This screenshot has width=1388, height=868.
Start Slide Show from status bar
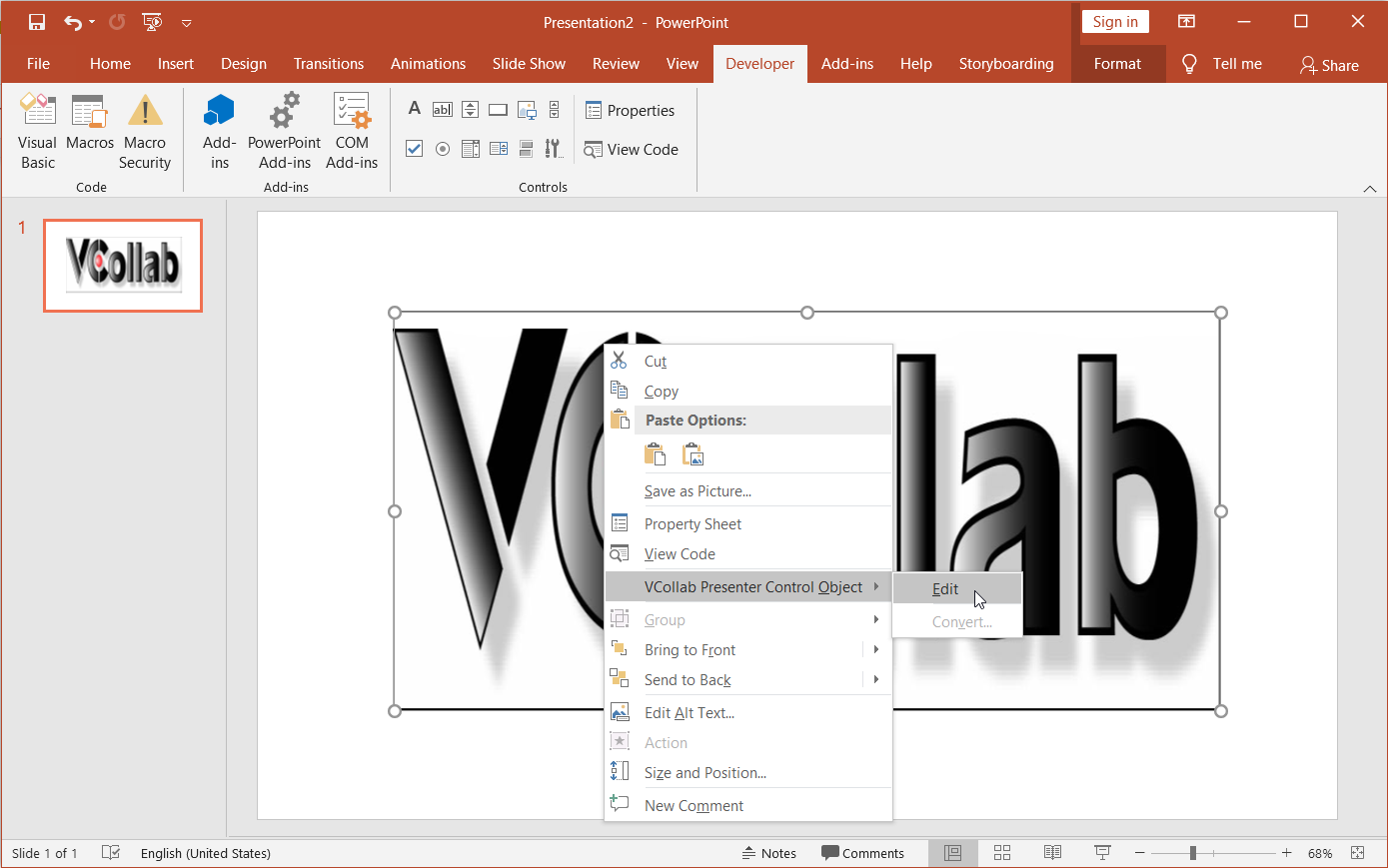(1102, 852)
